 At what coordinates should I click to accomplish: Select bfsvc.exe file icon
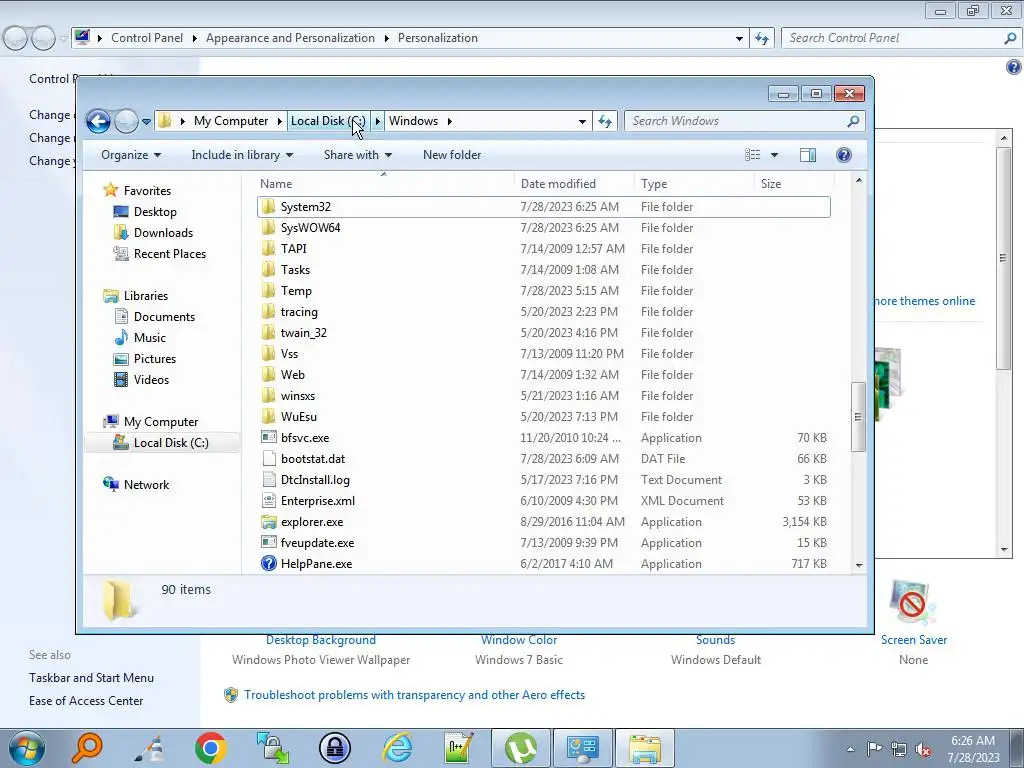click(268, 438)
